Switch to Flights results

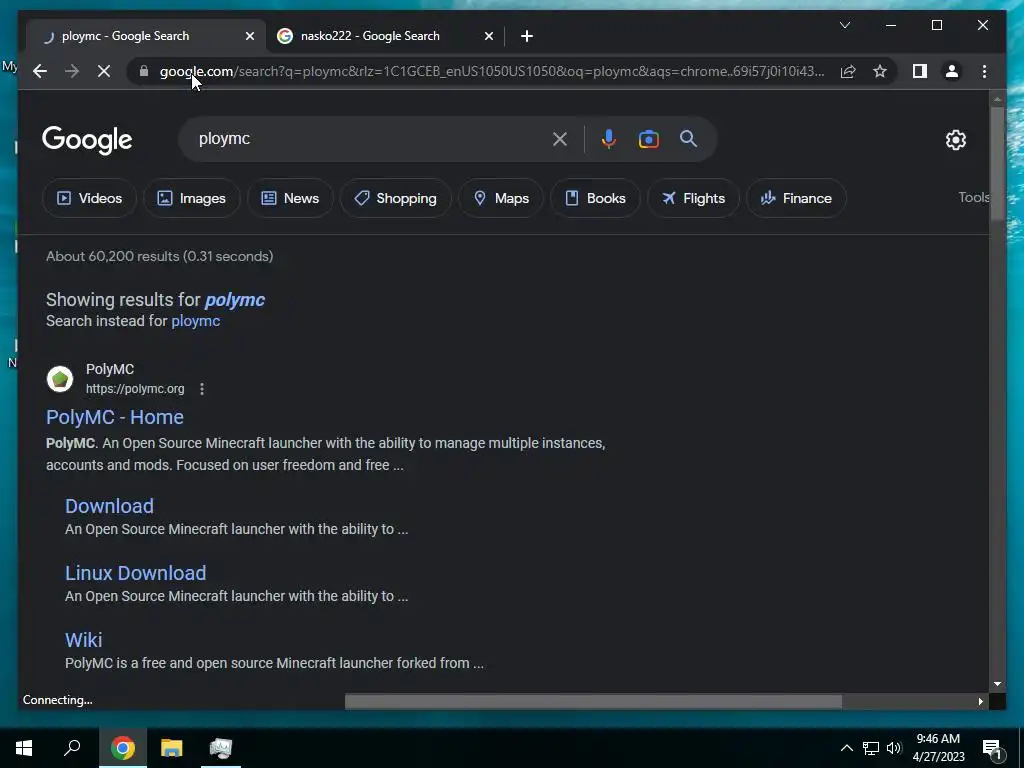(x=693, y=198)
